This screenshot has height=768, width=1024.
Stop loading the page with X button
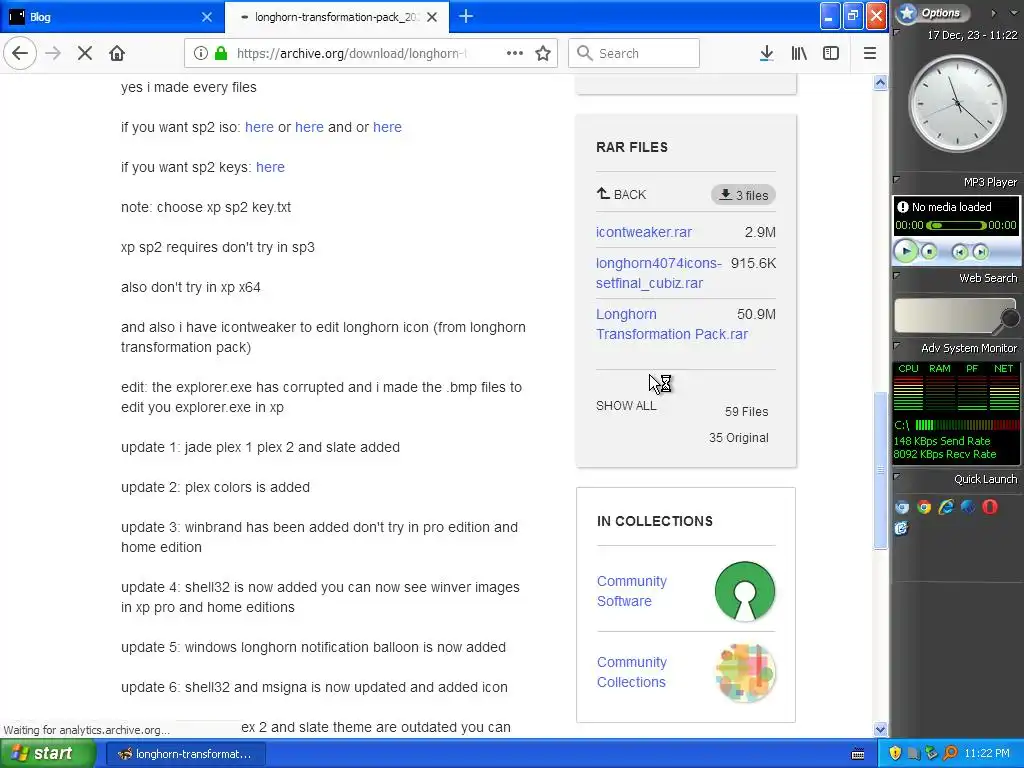coord(85,53)
